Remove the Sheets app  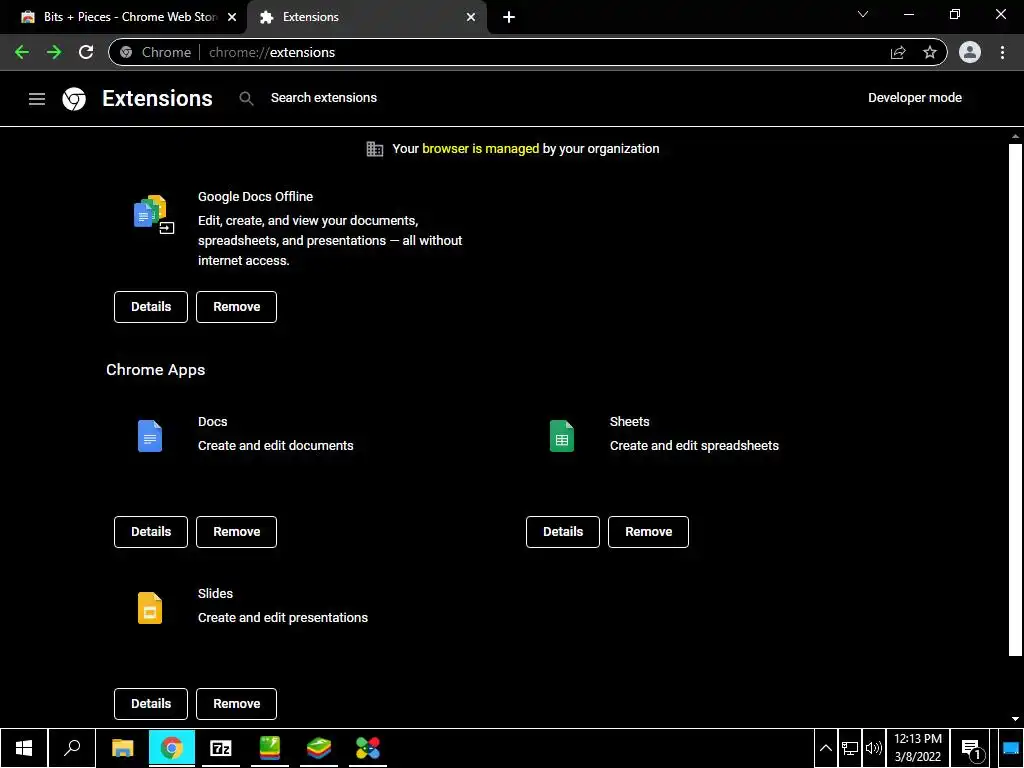tap(648, 532)
